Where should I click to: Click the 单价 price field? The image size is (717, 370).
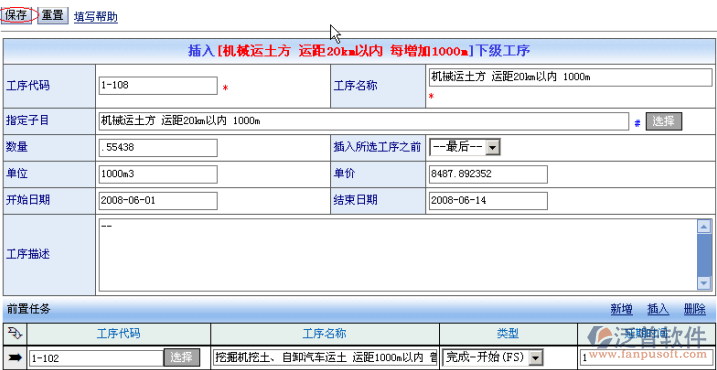pos(488,174)
